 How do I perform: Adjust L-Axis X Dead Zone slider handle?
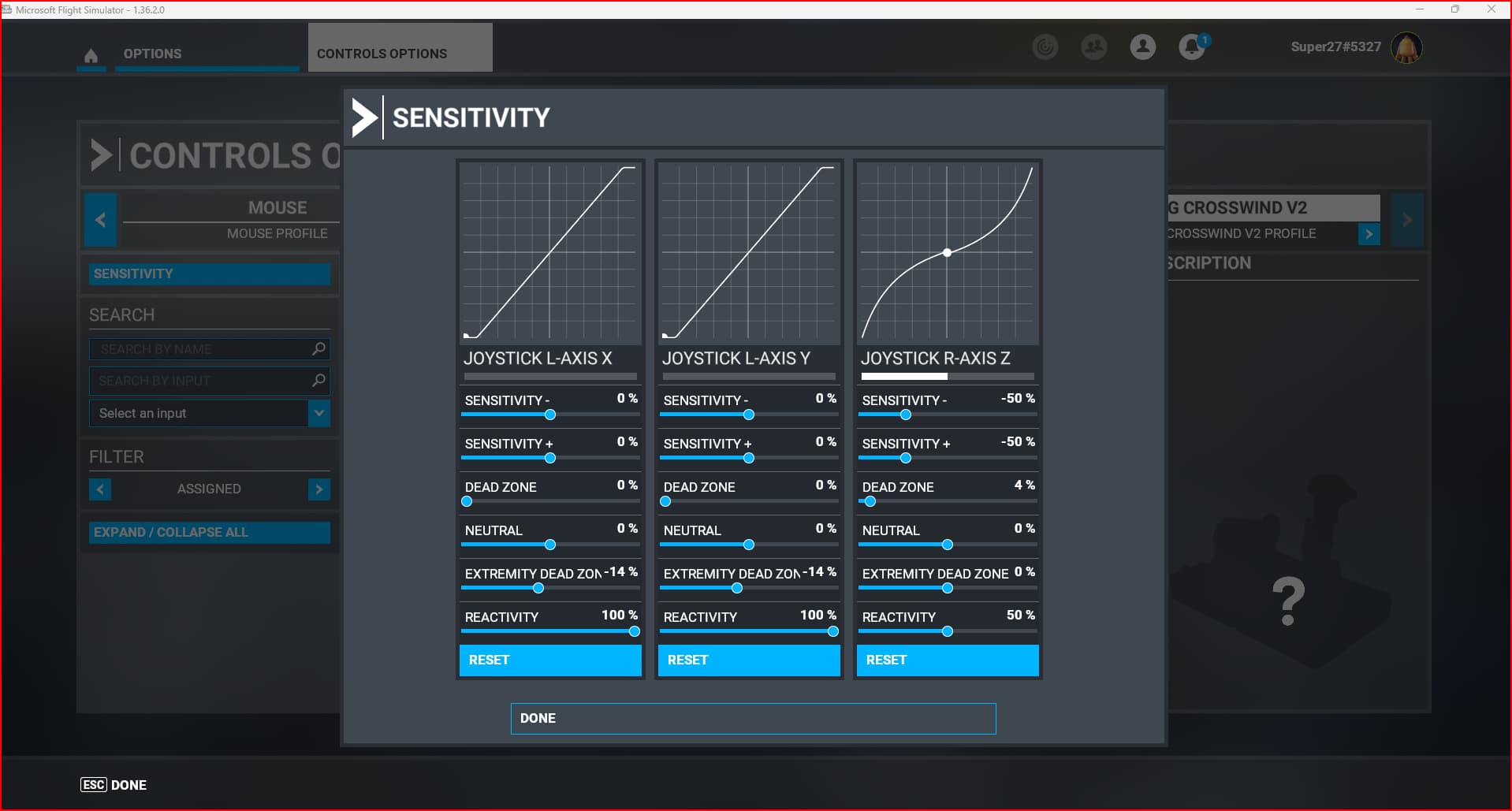pyautogui.click(x=467, y=501)
